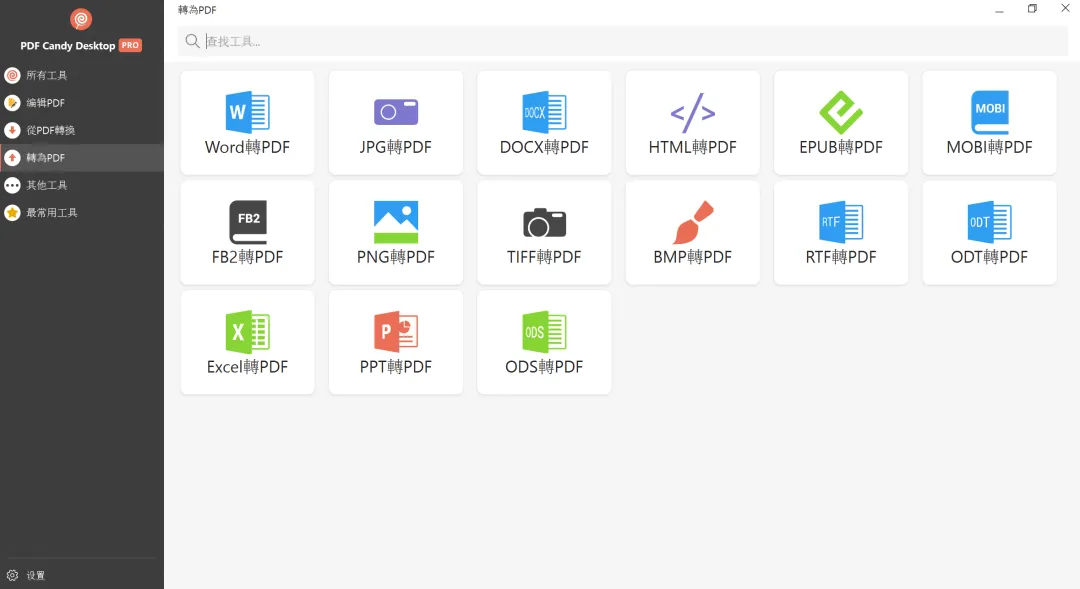Click the 编辑PDF pencil sidebar icon
Screen dimensions: 1080x589
(x=12, y=103)
